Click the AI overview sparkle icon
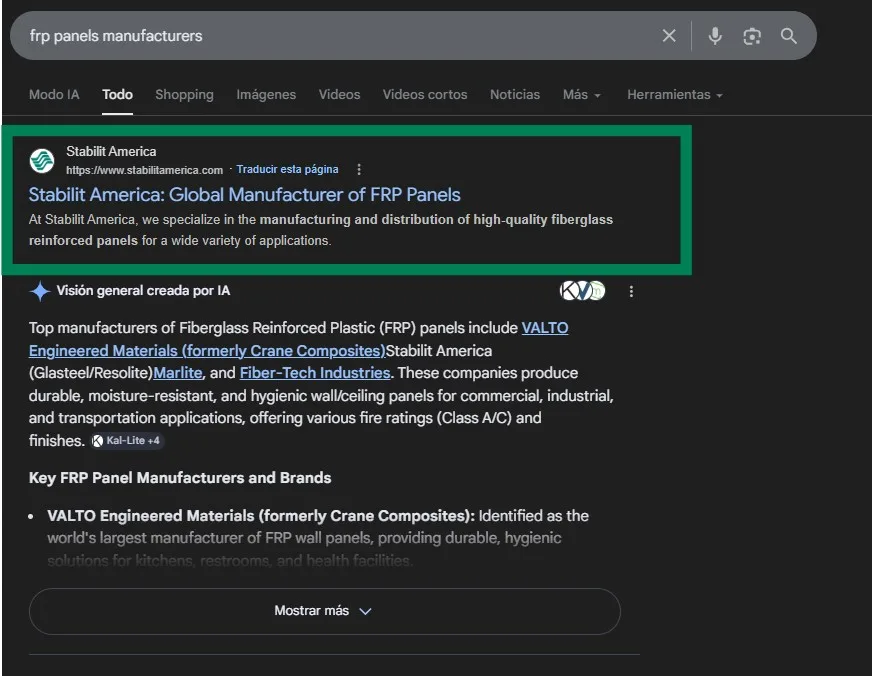Image resolution: width=872 pixels, height=676 pixels. (x=40, y=291)
